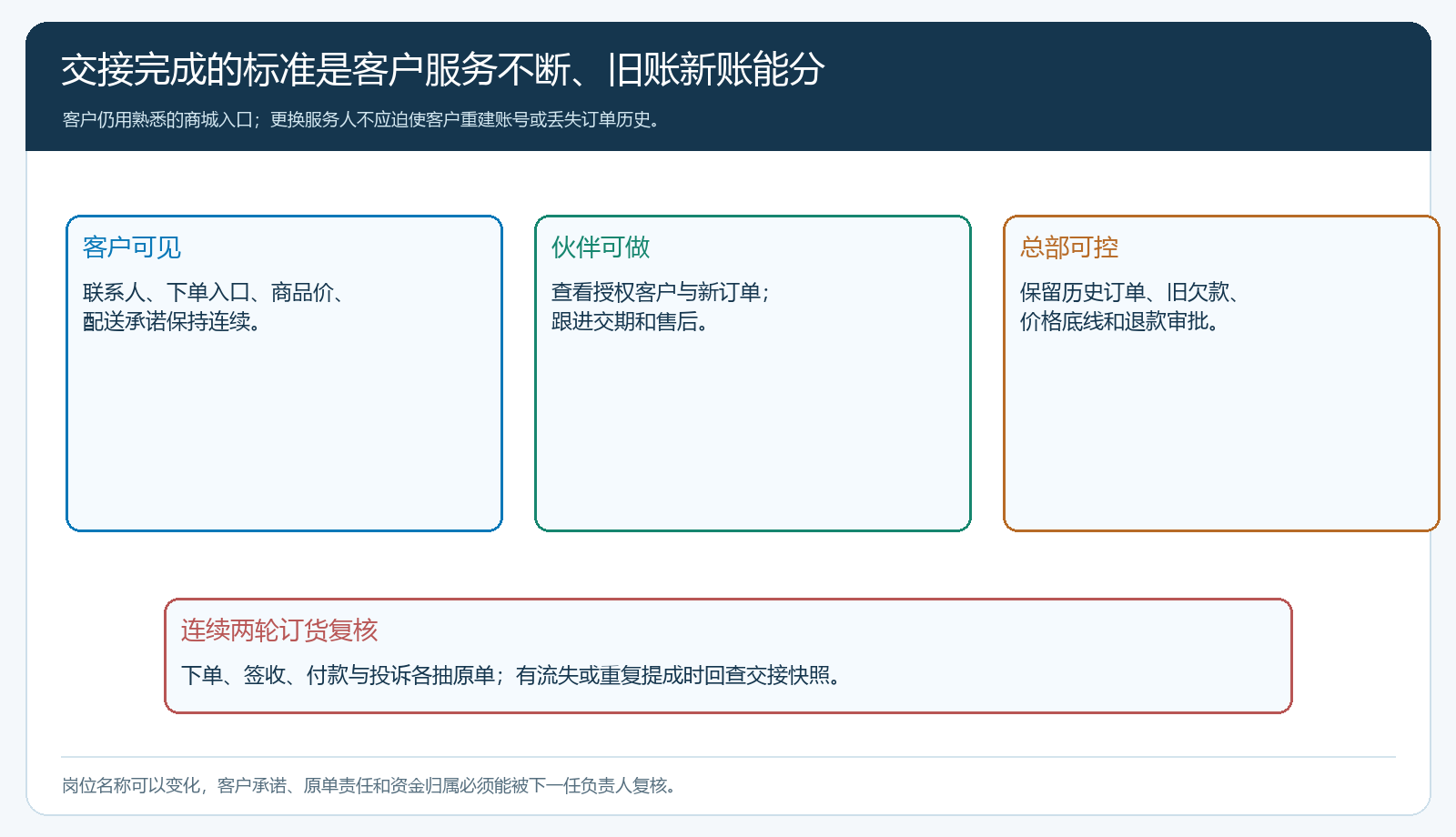The width and height of the screenshot is (1456, 837).
Task: Click the slide title 交接完成的标准是客户服务不断、旧账新账能分
Action: click(x=443, y=70)
